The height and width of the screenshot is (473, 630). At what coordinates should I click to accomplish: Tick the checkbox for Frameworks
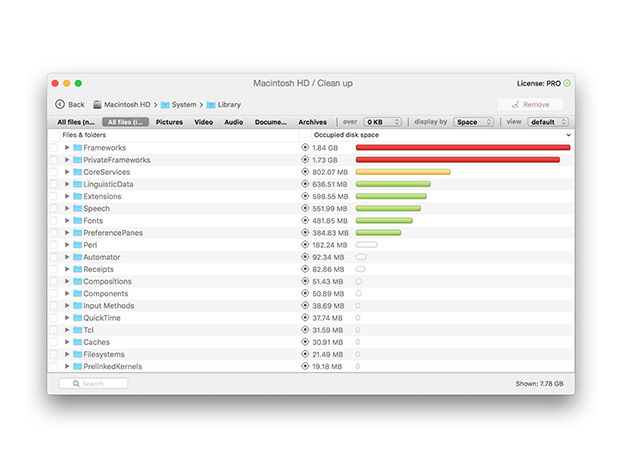tap(53, 147)
